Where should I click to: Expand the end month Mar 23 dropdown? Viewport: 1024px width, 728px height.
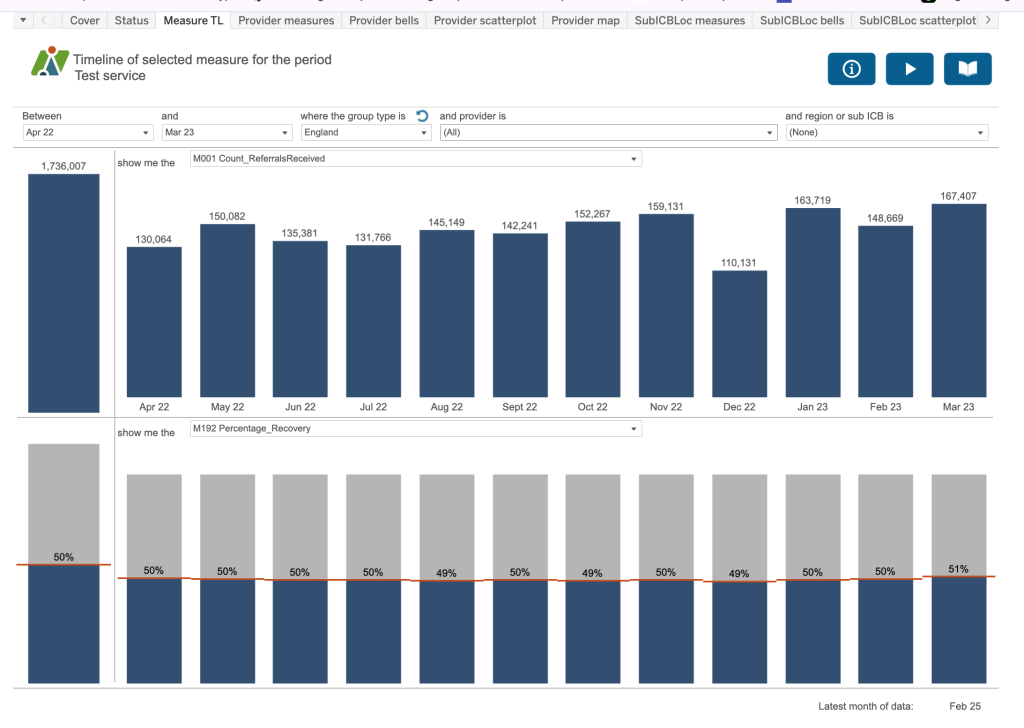click(x=226, y=132)
